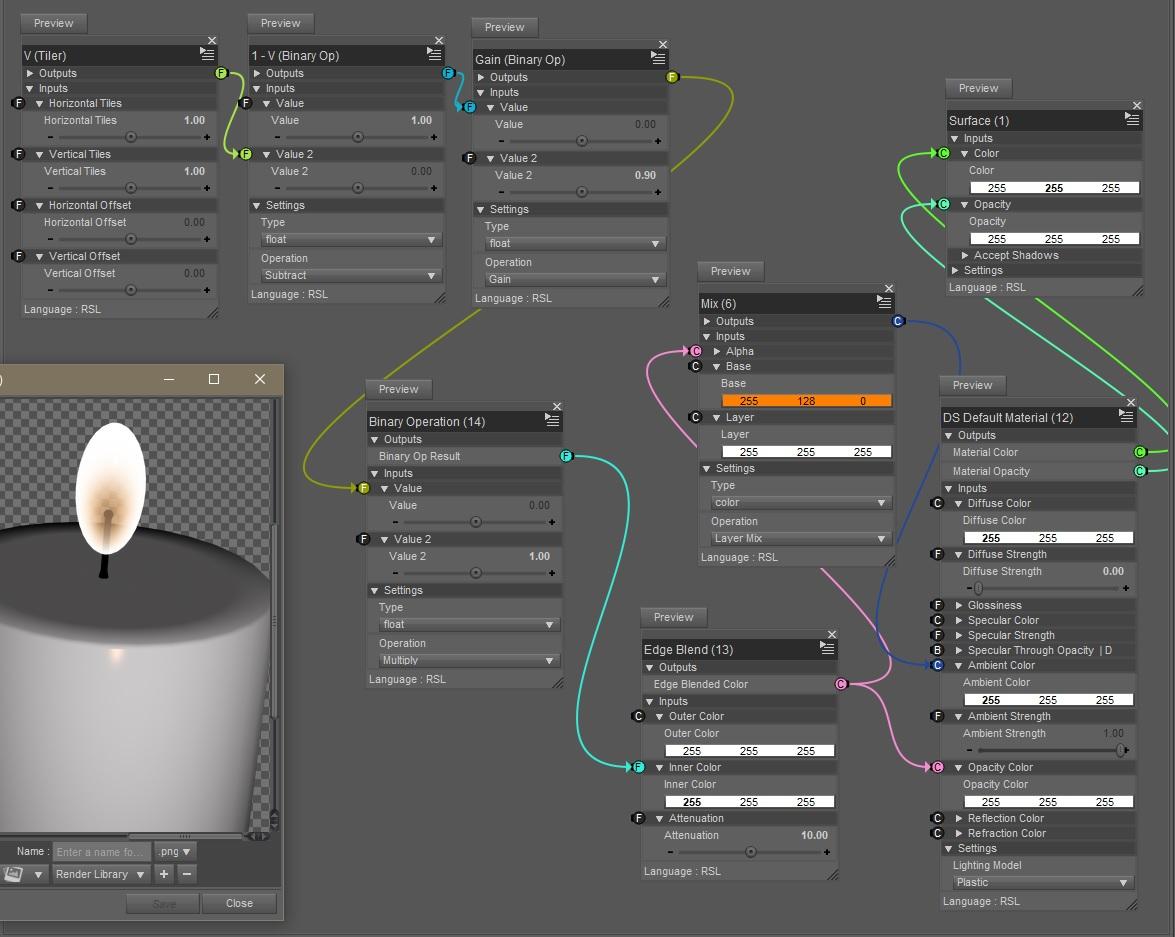Viewport: 1175px width, 937px height.
Task: Click Preview tab above V (Tiler)
Action: pos(53,23)
